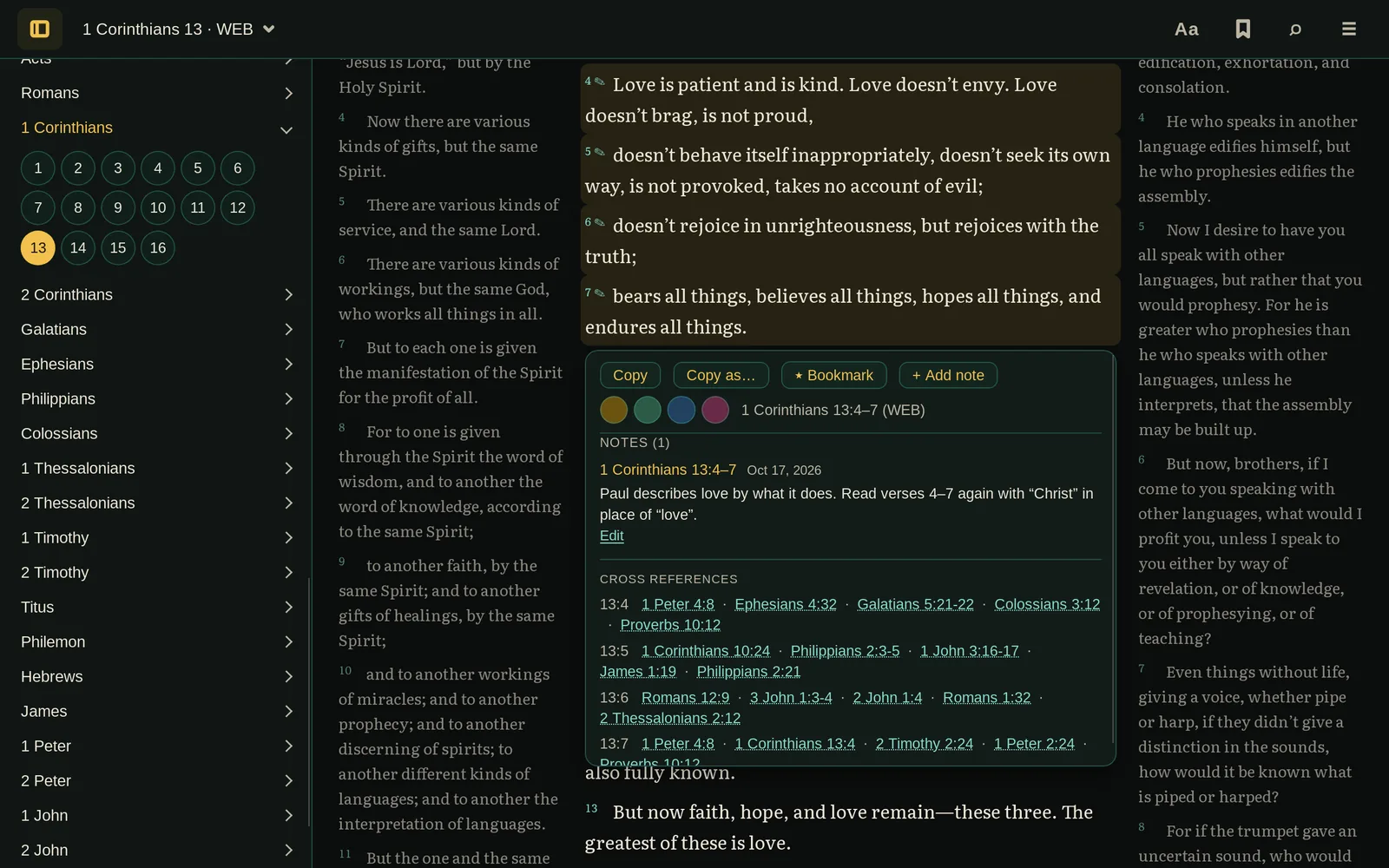The image size is (1389, 868).
Task: Go to chapter 1 of 1 Corinthians
Action: pyautogui.click(x=38, y=168)
